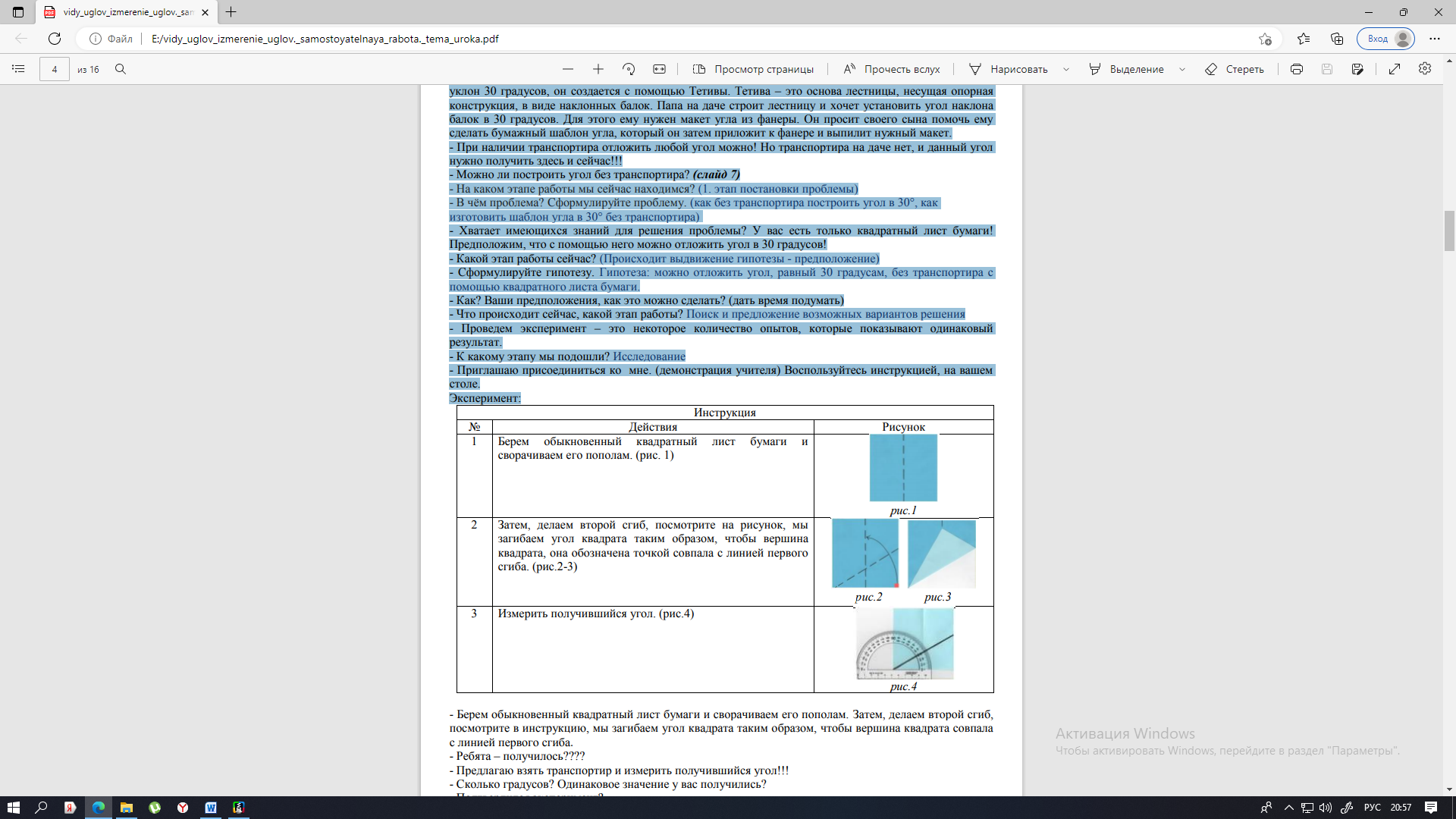
Task: Open the Favorites list
Action: click(1304, 39)
